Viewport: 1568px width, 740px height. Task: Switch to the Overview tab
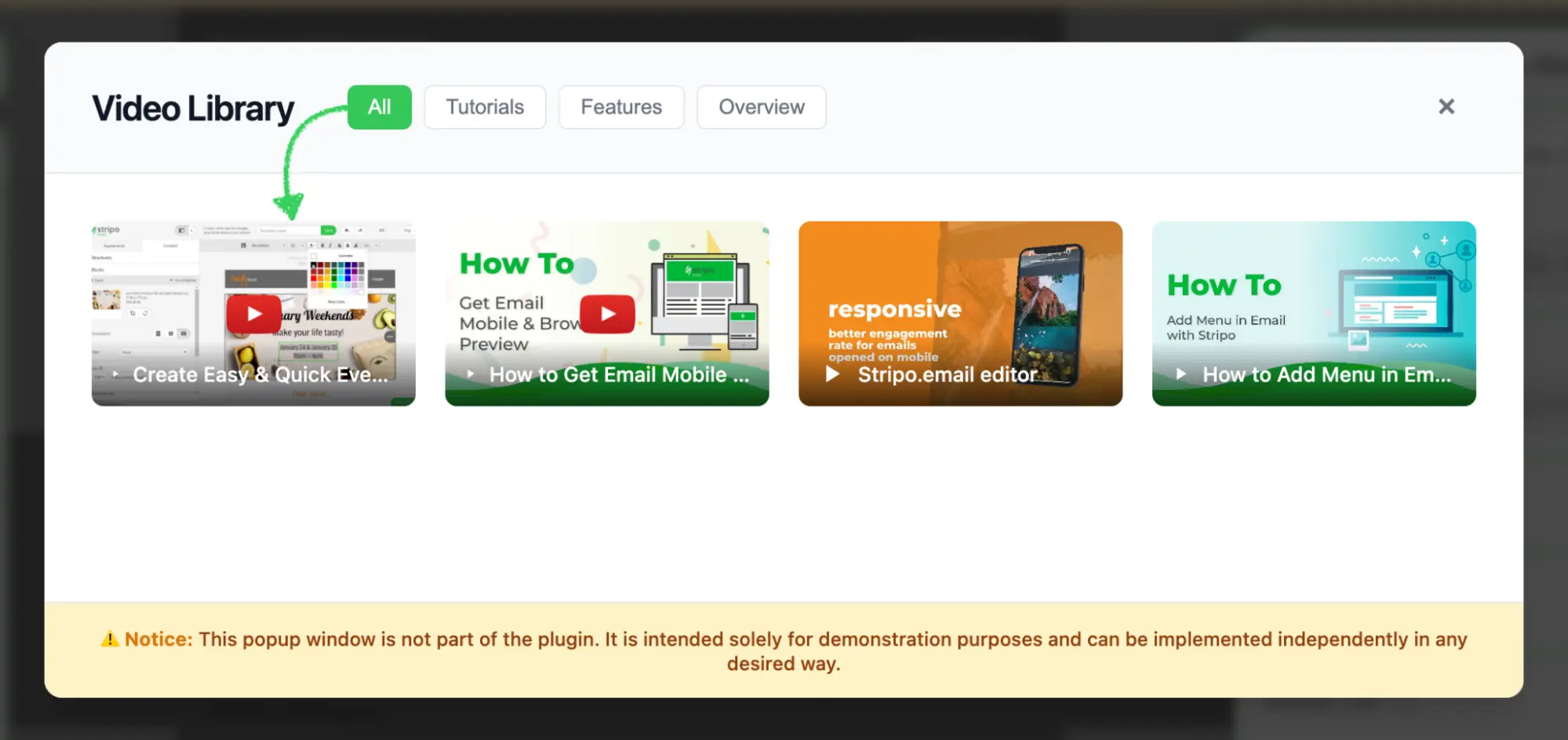pyautogui.click(x=761, y=107)
